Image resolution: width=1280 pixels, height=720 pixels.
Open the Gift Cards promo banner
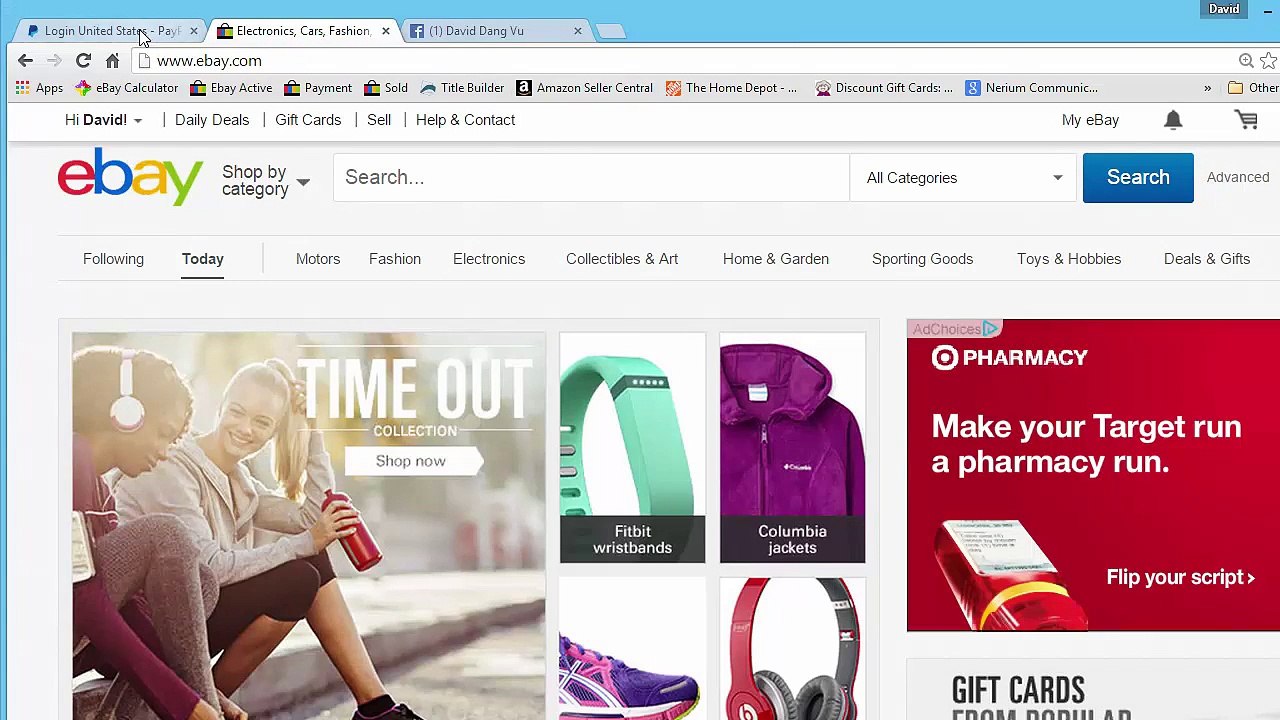[x=1093, y=690]
